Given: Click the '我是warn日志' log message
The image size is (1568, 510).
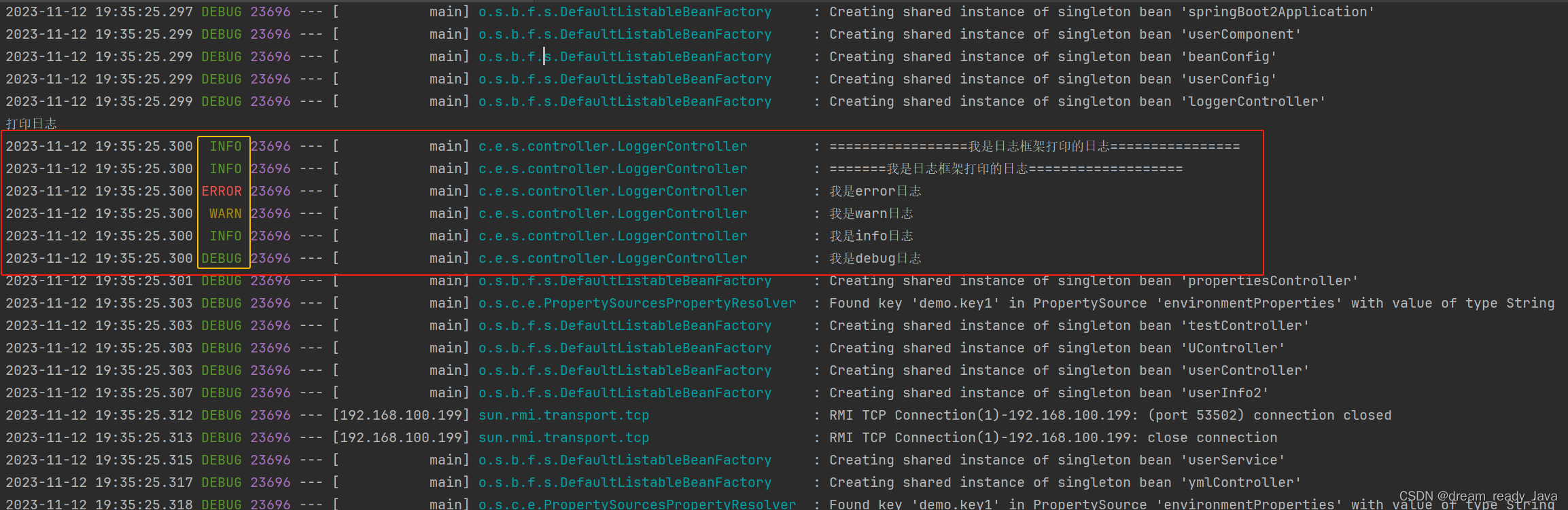Looking at the screenshot, I should [x=871, y=213].
